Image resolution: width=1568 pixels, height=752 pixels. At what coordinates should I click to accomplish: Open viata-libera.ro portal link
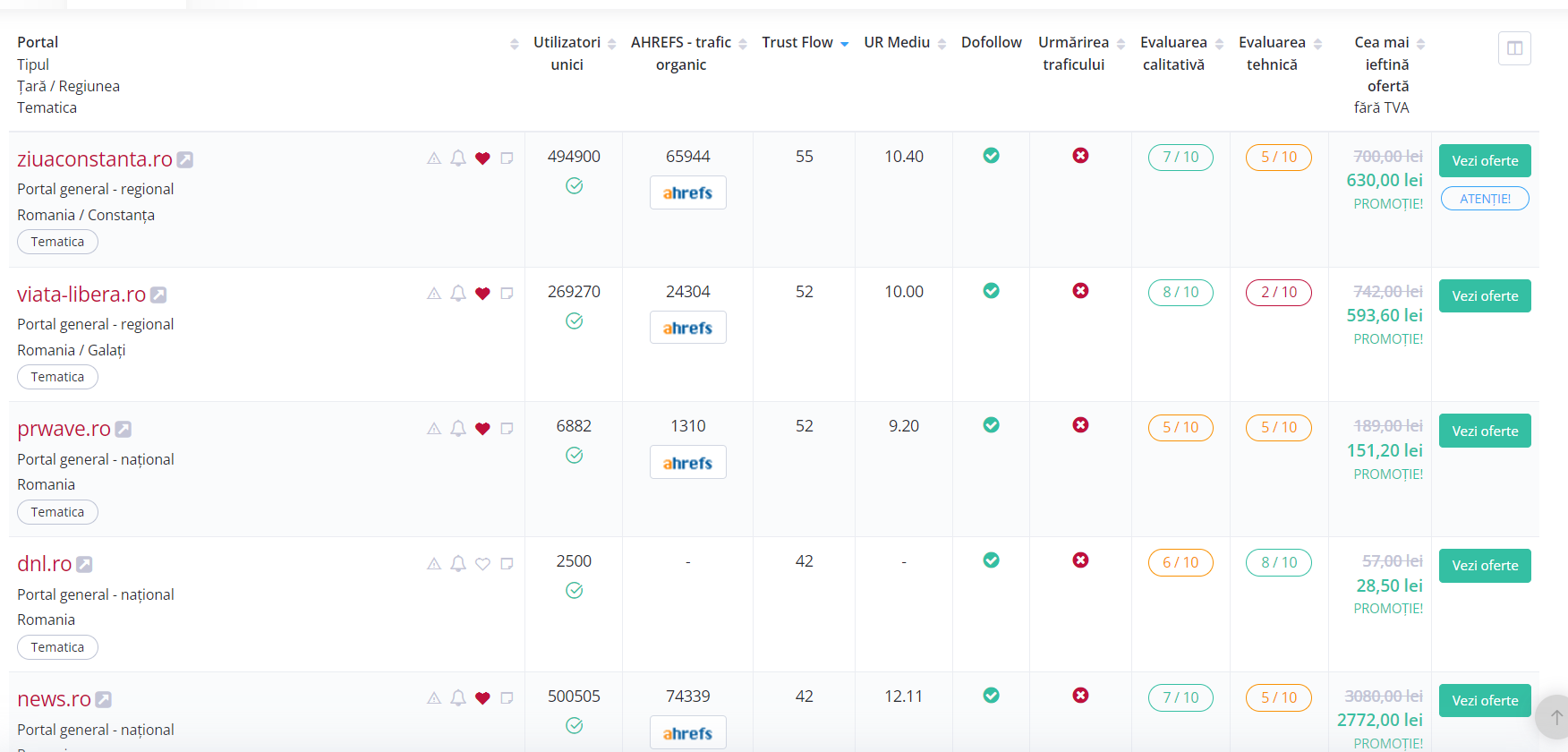pos(81,295)
